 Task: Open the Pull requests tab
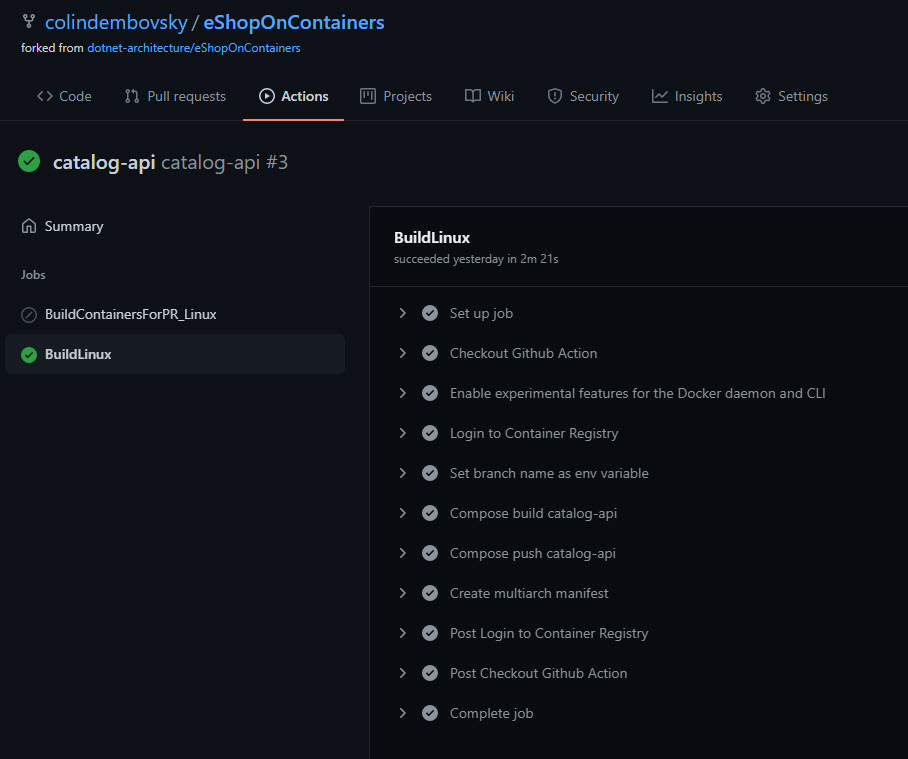click(175, 96)
